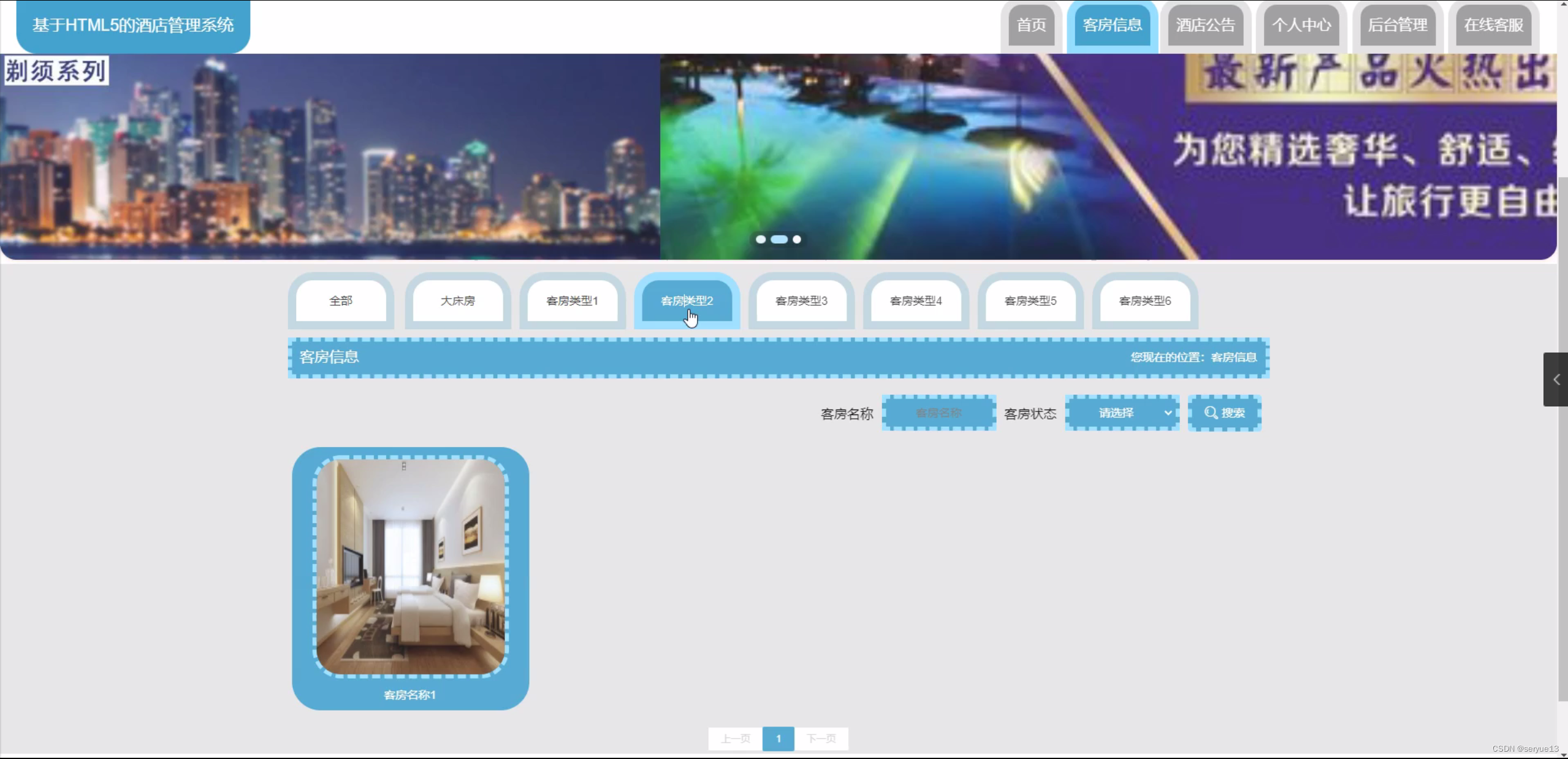
Task: Click the 基于HTML5的酒店管理系统 site logo
Action: 133,25
